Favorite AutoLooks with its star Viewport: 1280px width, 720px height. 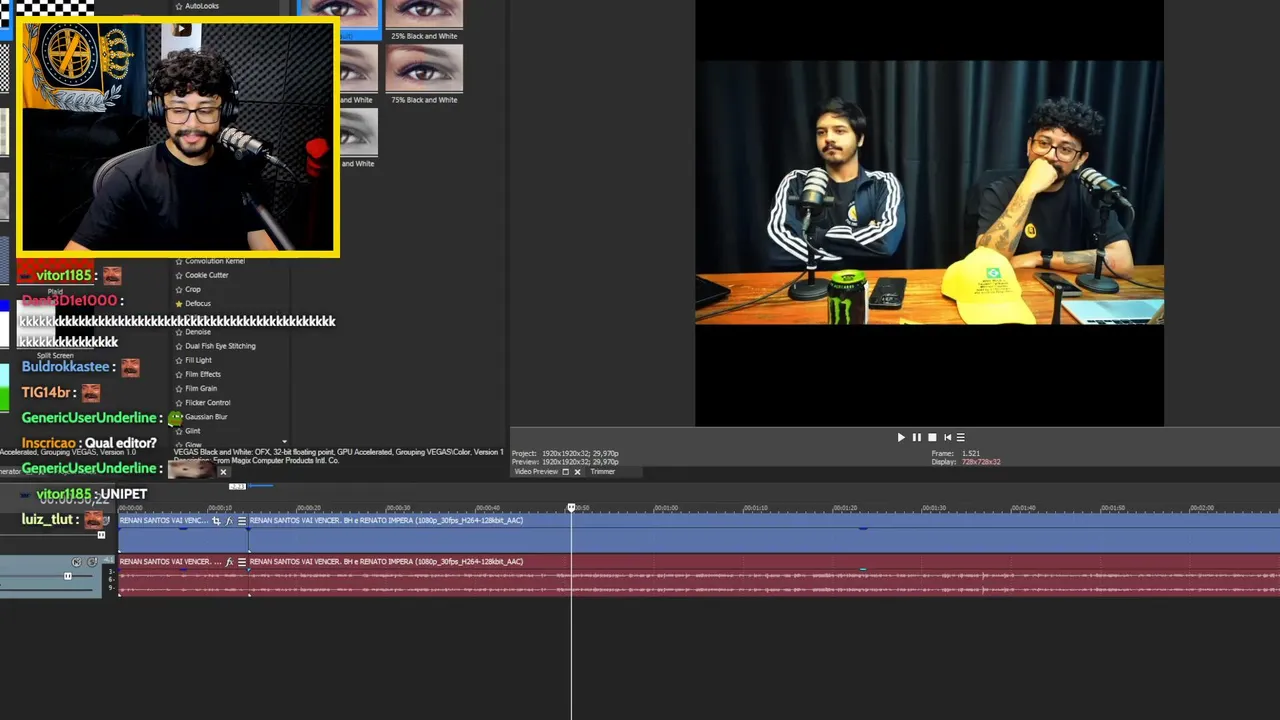[179, 6]
